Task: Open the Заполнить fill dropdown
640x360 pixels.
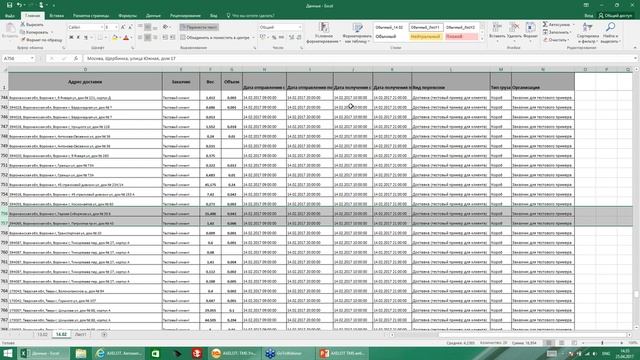Action: coord(556,32)
